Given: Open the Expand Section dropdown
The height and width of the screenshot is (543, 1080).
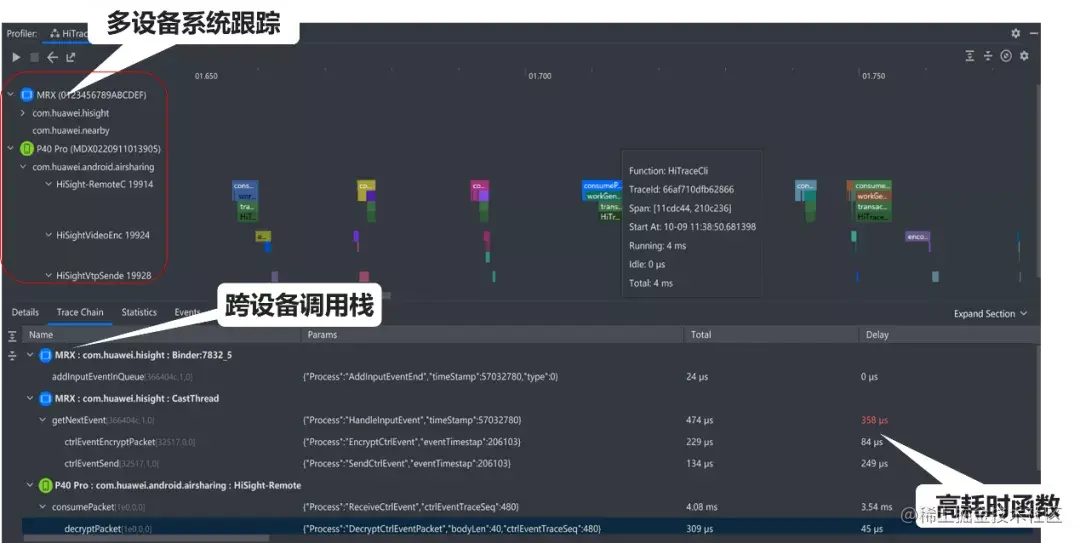Looking at the screenshot, I should tap(990, 314).
